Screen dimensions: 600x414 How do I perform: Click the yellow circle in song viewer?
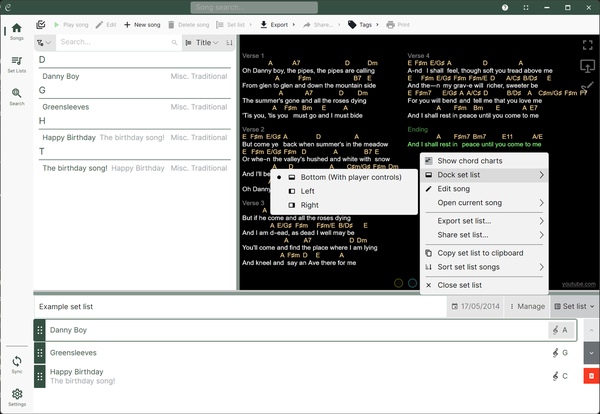(x=398, y=283)
